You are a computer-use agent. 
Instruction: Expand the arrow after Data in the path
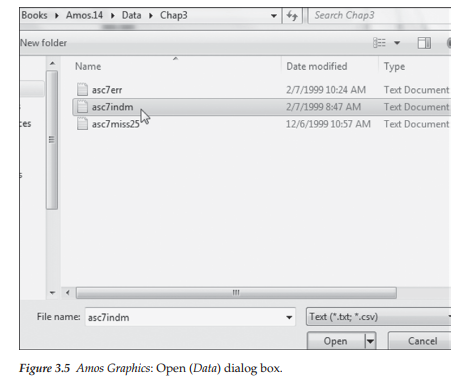[151, 16]
